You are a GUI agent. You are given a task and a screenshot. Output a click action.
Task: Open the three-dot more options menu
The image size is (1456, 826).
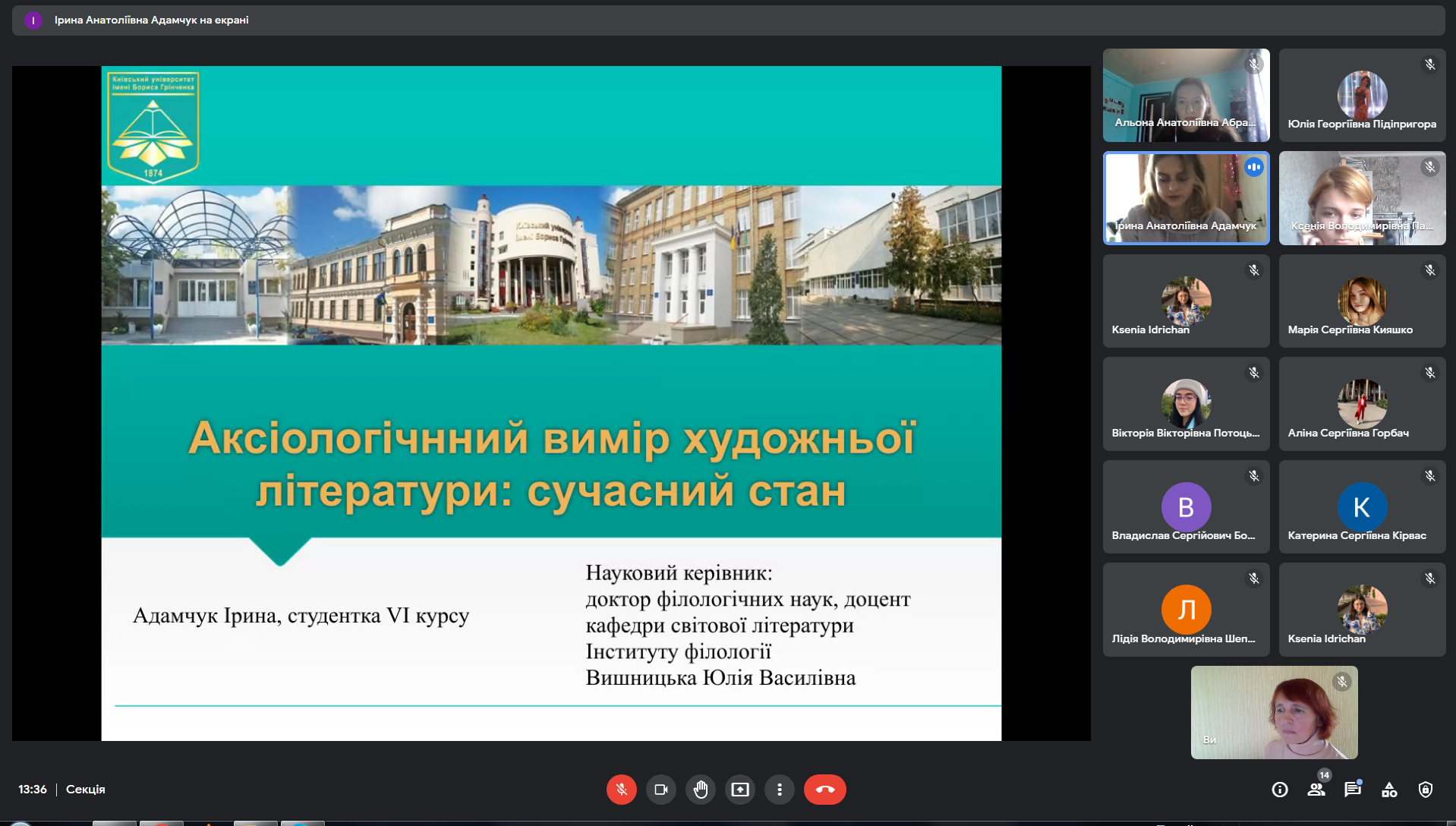click(779, 790)
